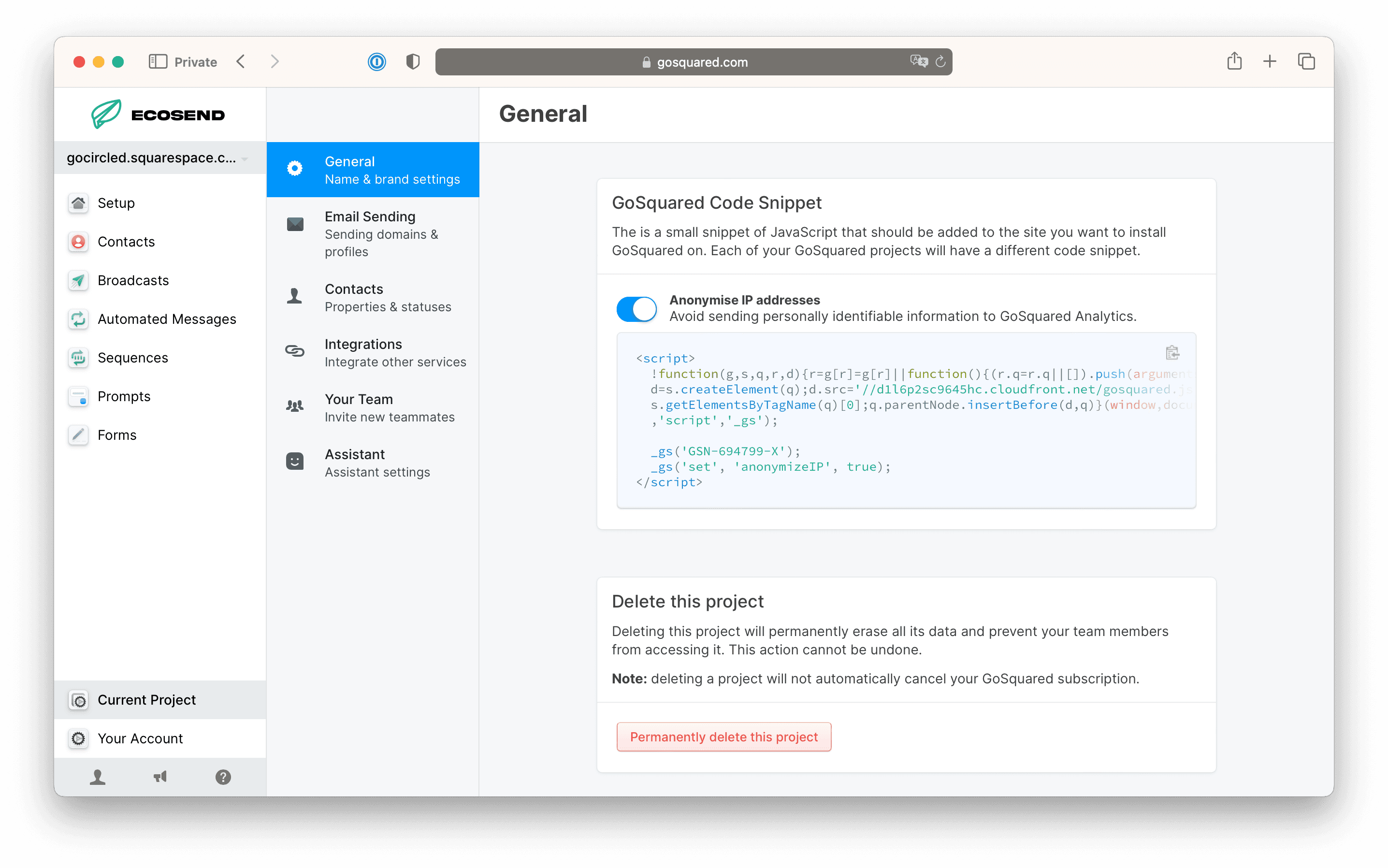The height and width of the screenshot is (868, 1388).
Task: Open the announcements megaphone icon
Action: pos(160,777)
